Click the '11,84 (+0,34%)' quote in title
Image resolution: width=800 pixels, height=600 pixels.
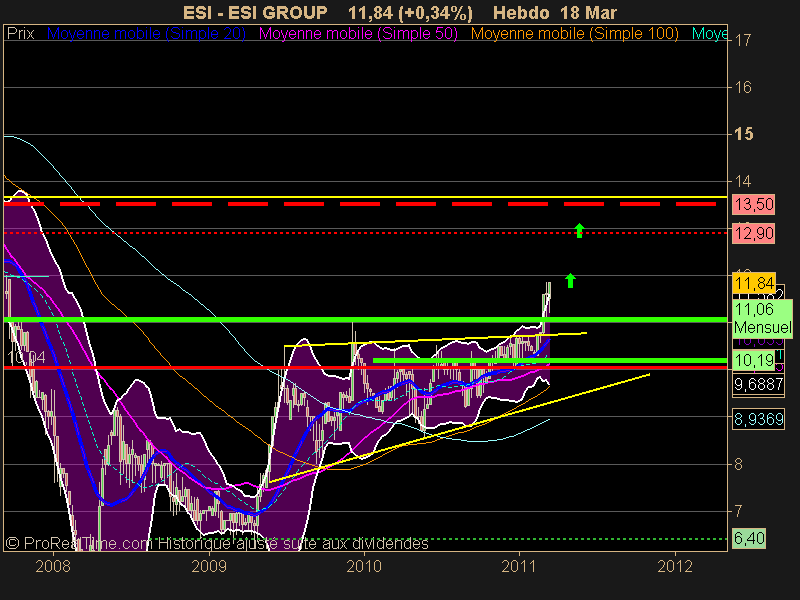[410, 12]
